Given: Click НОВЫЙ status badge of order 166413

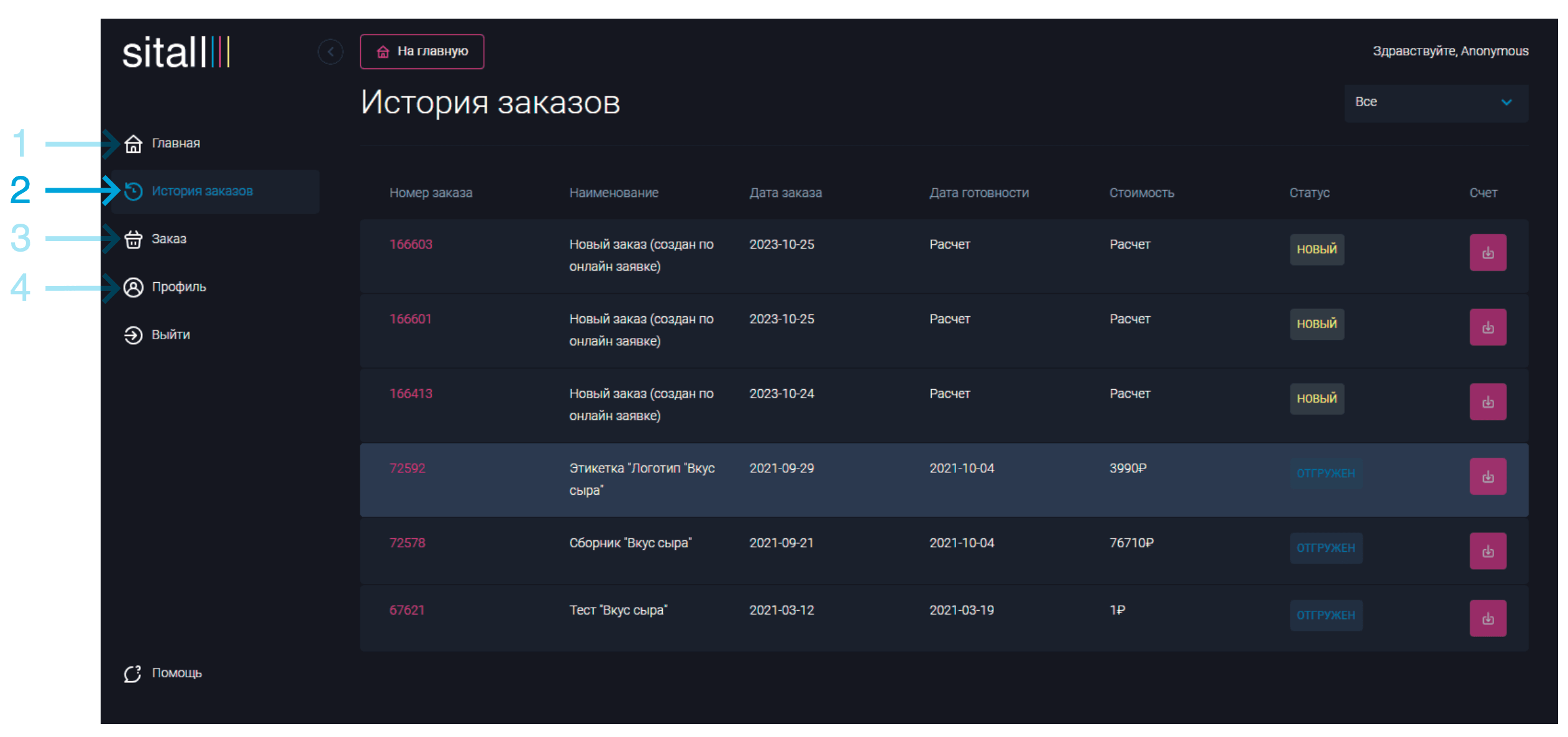Looking at the screenshot, I should (1316, 398).
